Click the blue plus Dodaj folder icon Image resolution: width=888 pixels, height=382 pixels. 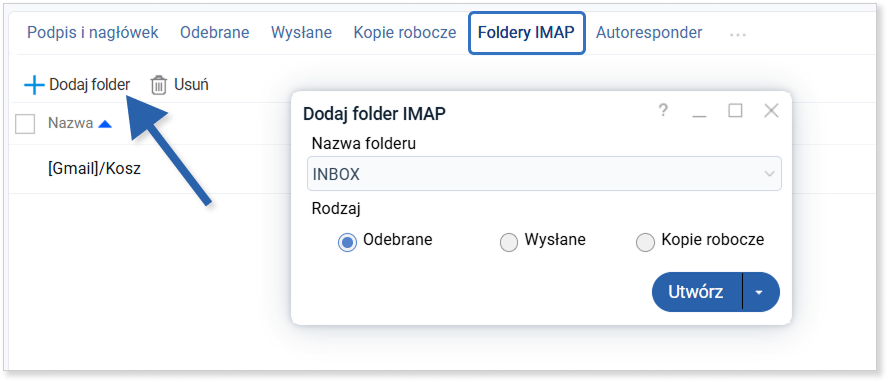tap(34, 85)
